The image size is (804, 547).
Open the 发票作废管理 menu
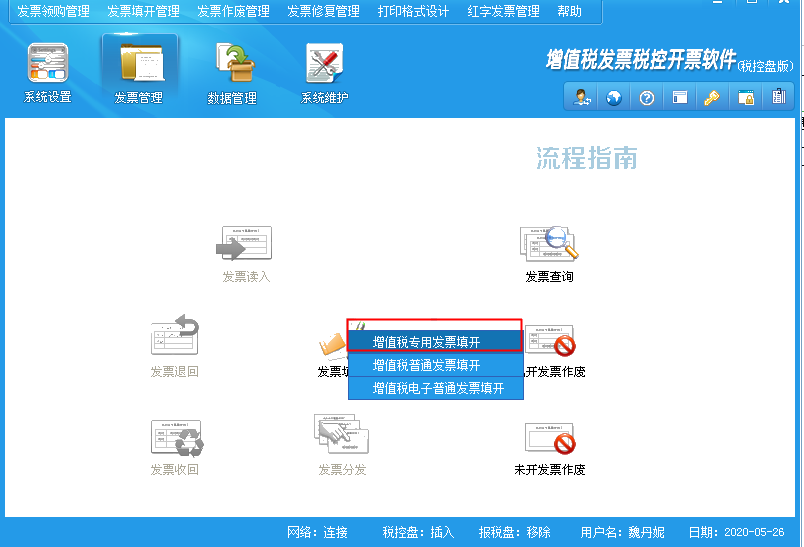(x=233, y=11)
